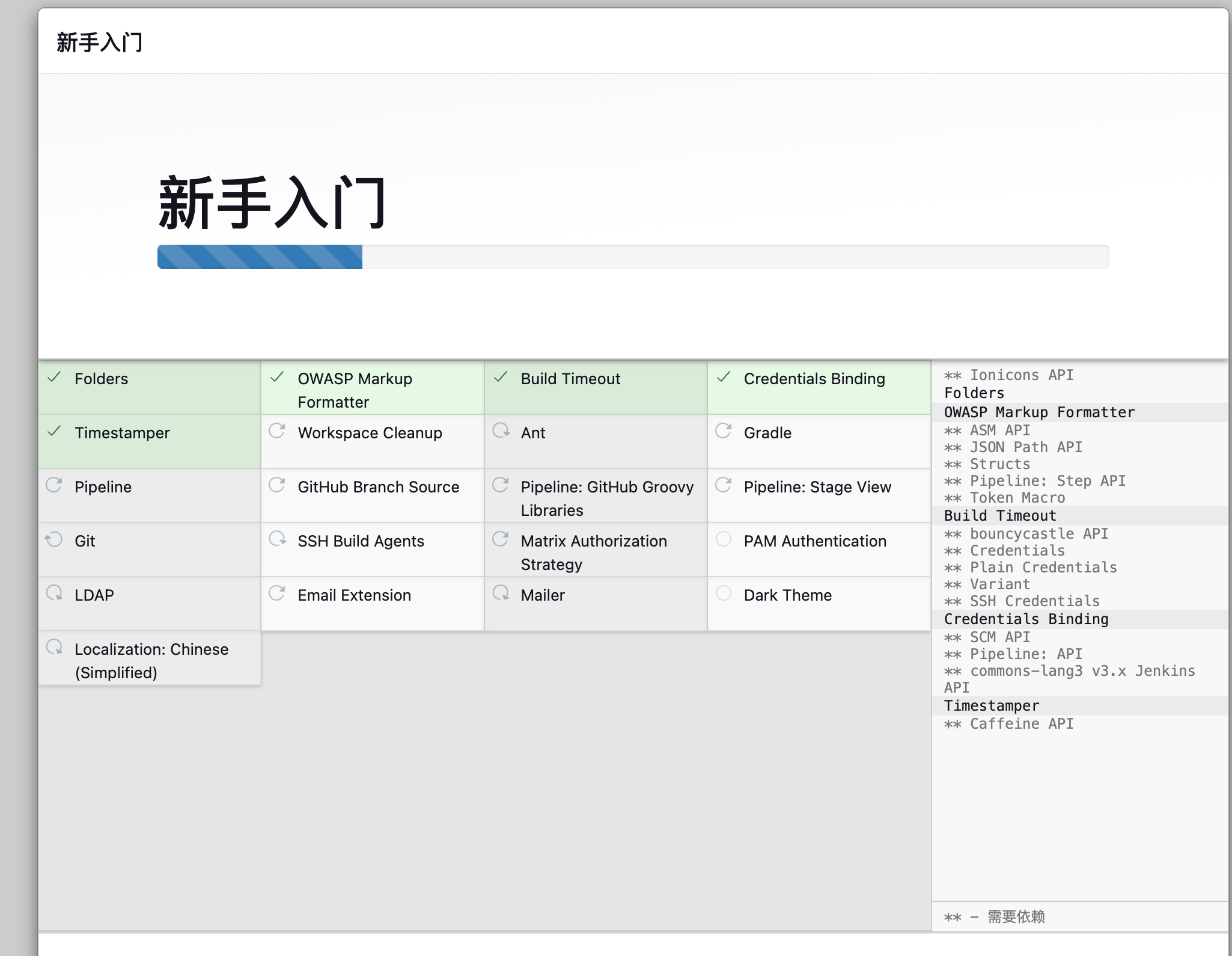Click the OWASP Markup Formatter log heading

tap(1039, 412)
